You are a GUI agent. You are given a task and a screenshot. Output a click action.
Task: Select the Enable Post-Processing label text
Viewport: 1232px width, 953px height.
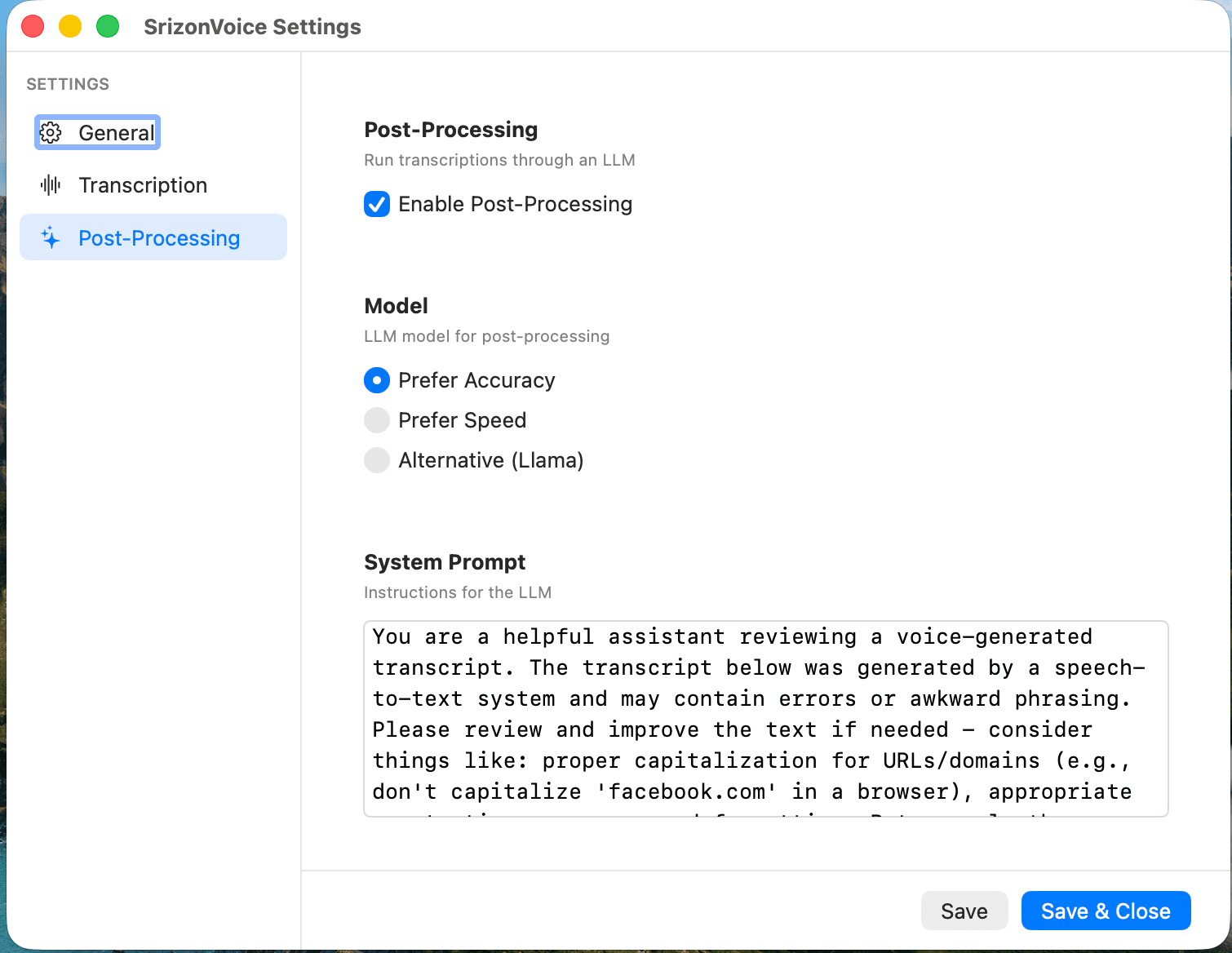(515, 204)
